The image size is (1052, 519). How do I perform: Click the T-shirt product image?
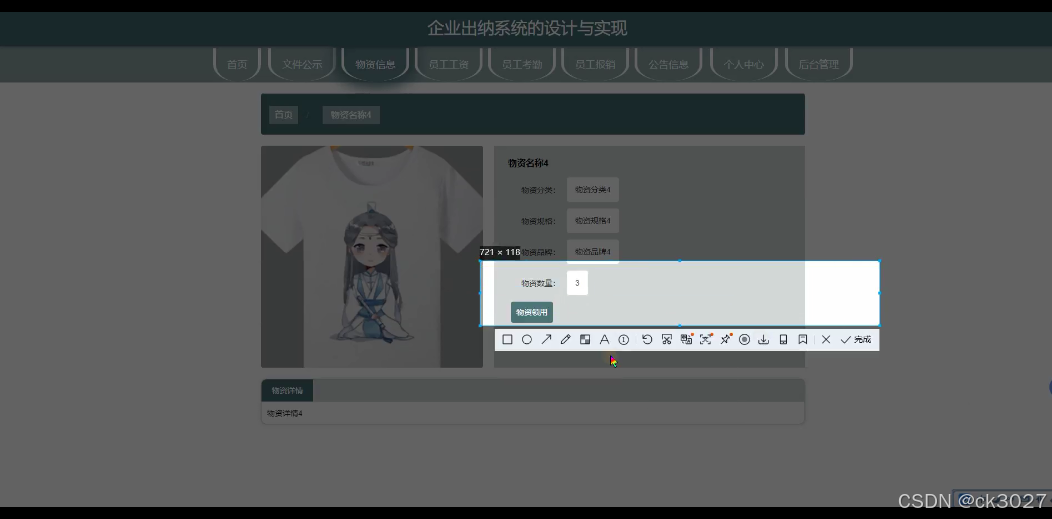pyautogui.click(x=372, y=257)
